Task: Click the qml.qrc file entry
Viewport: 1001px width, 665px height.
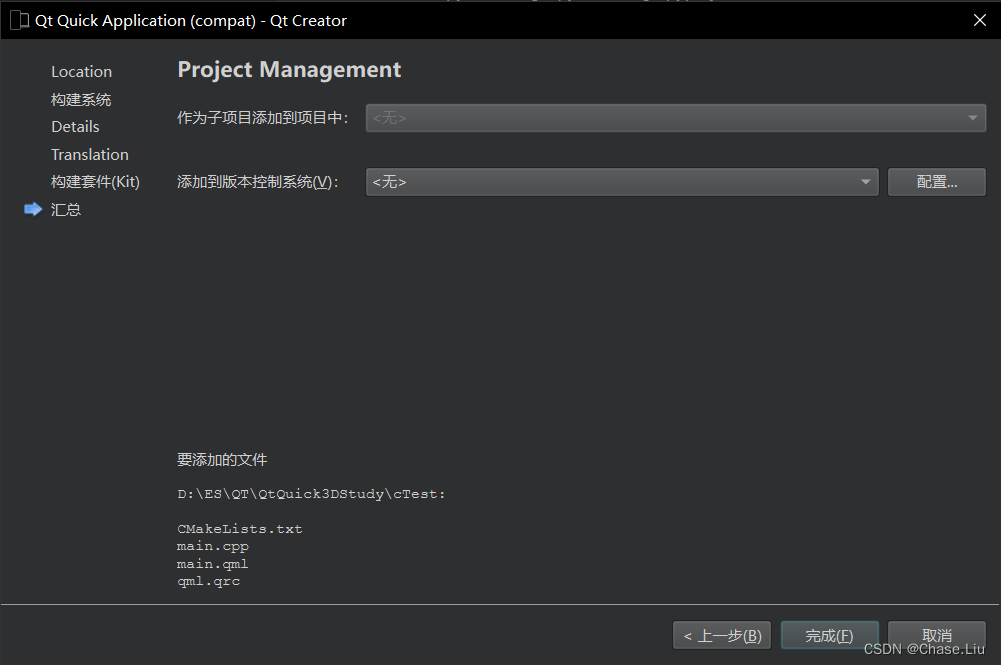Action: [208, 580]
